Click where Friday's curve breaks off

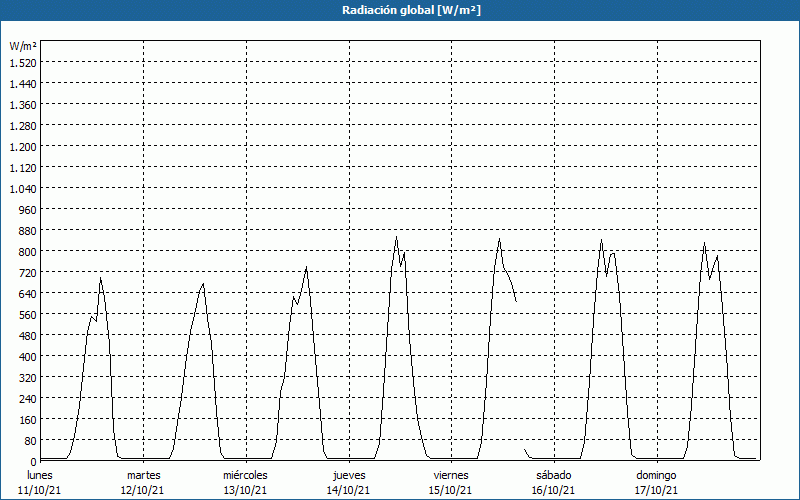tap(516, 301)
